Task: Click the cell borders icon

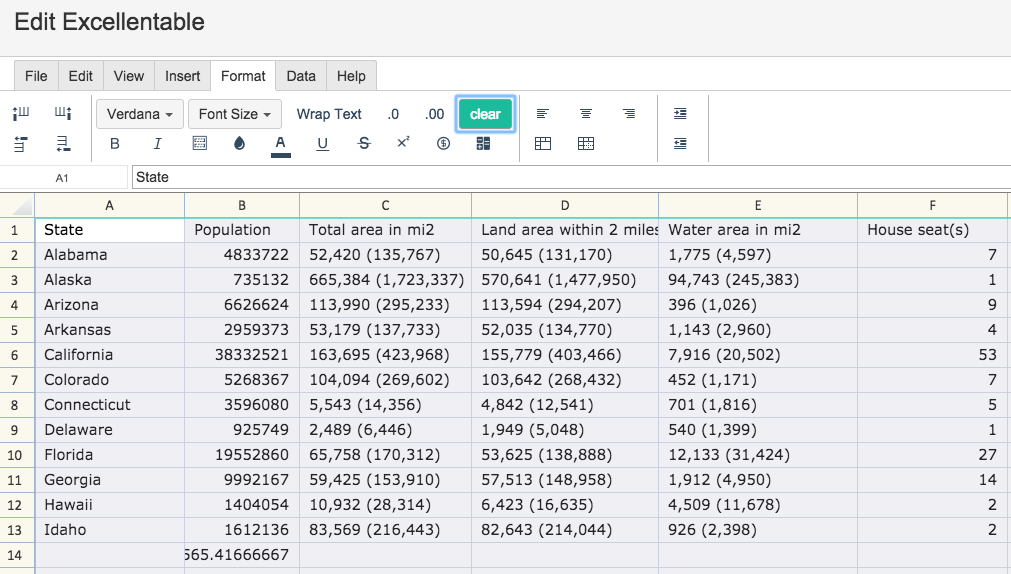Action: (x=200, y=143)
